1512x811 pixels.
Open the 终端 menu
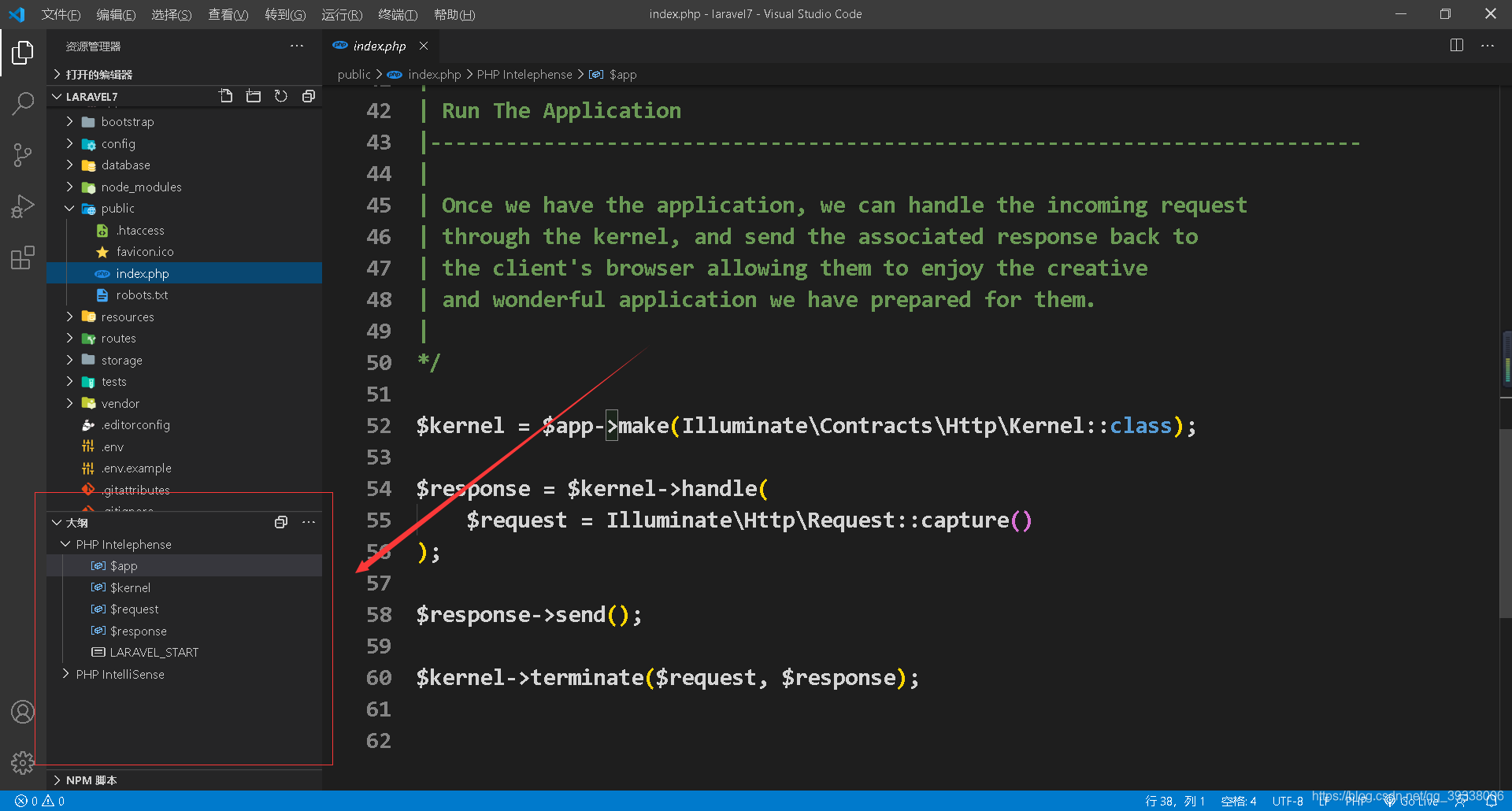click(397, 14)
